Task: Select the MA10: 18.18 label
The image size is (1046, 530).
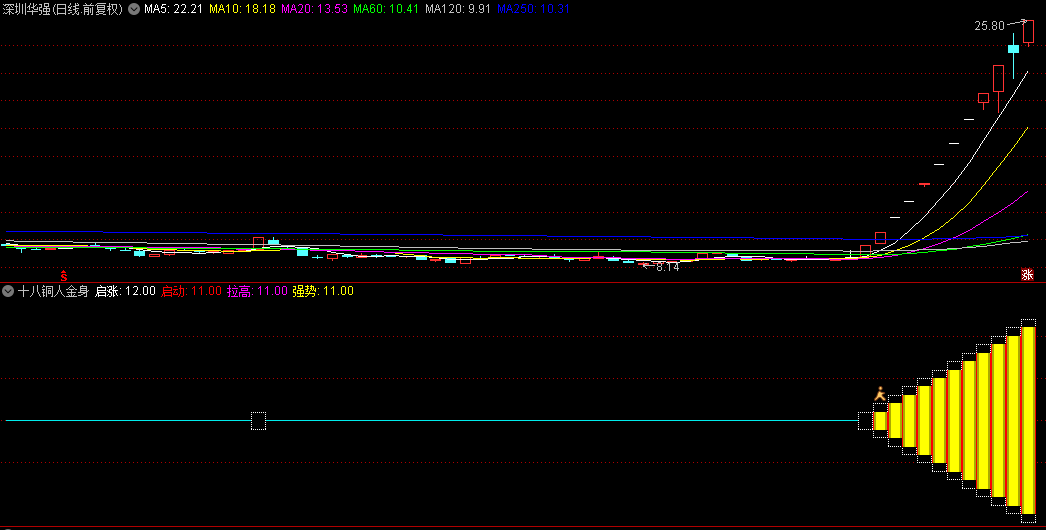Action: [242, 9]
